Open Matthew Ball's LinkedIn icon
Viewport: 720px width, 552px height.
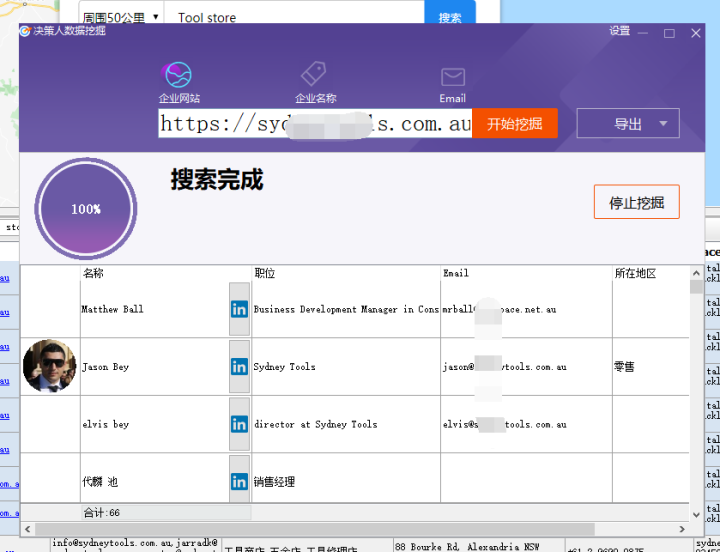(x=239, y=309)
